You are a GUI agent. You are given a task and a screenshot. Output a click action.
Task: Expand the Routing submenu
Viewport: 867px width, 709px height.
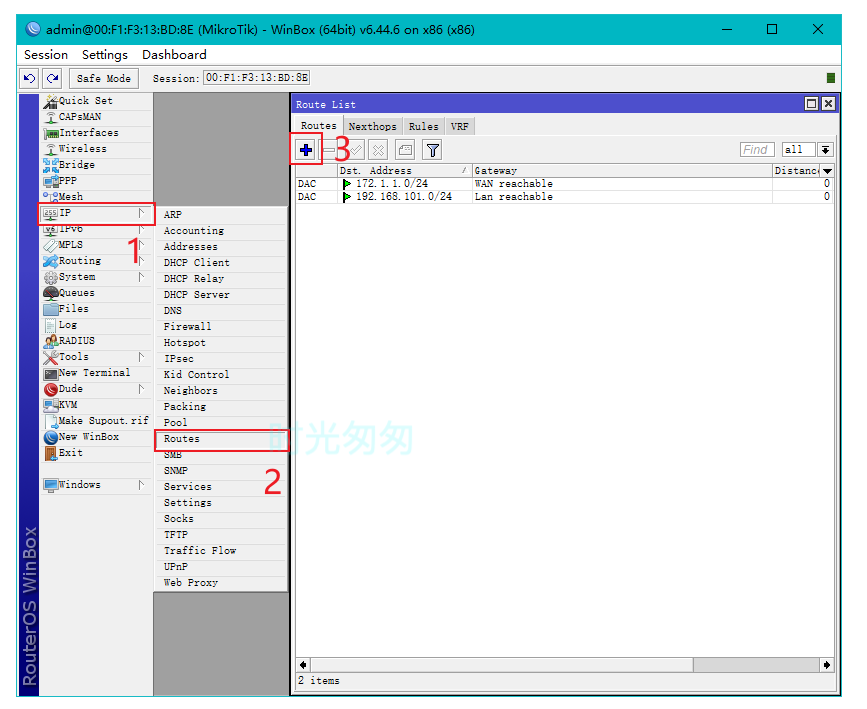pos(96,261)
